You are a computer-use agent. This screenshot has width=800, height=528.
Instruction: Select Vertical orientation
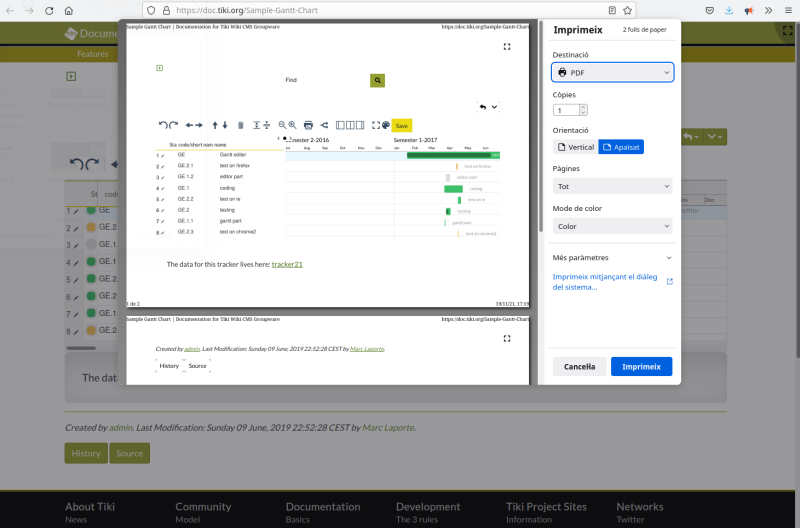pyautogui.click(x=576, y=147)
